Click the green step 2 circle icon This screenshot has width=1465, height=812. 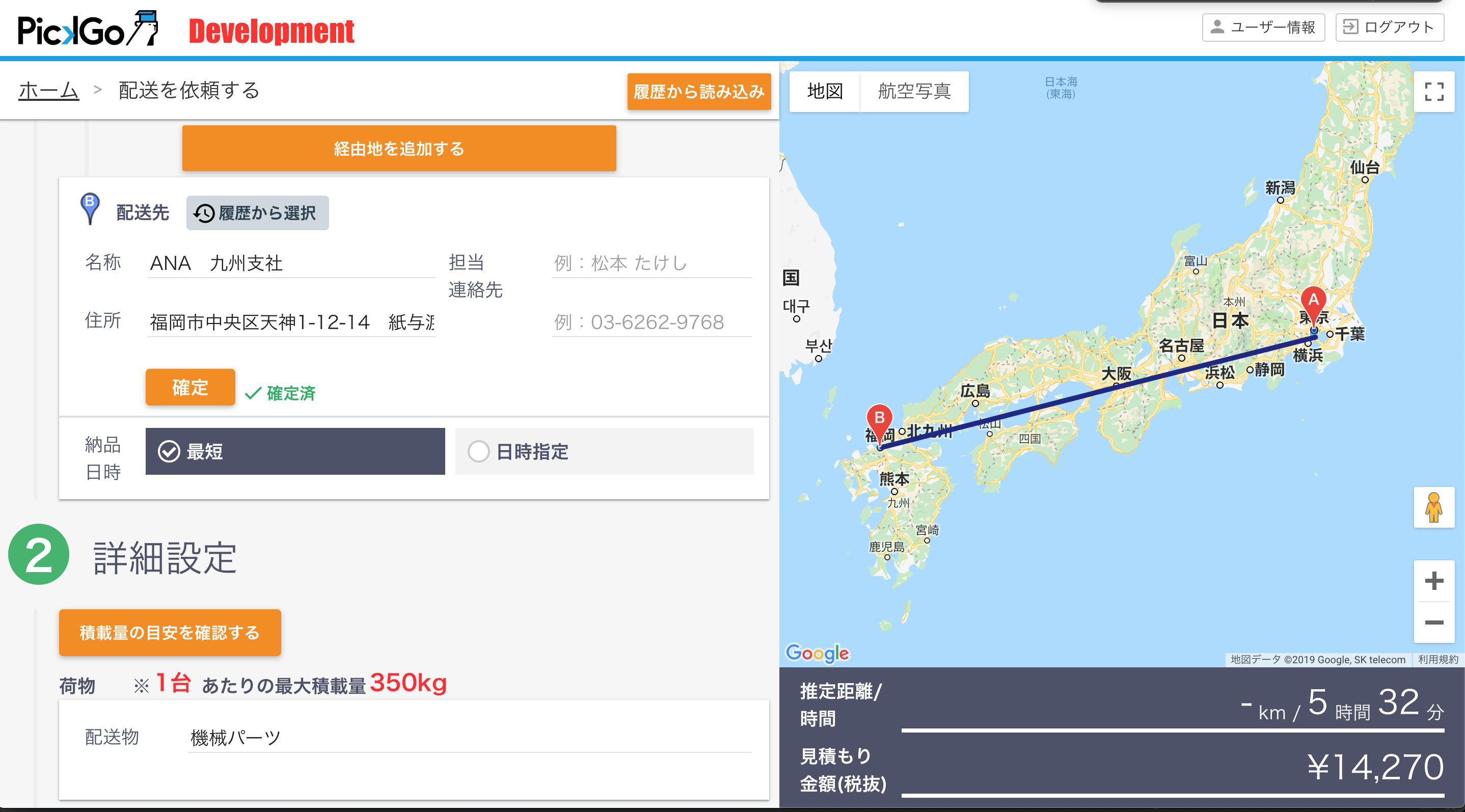[39, 554]
